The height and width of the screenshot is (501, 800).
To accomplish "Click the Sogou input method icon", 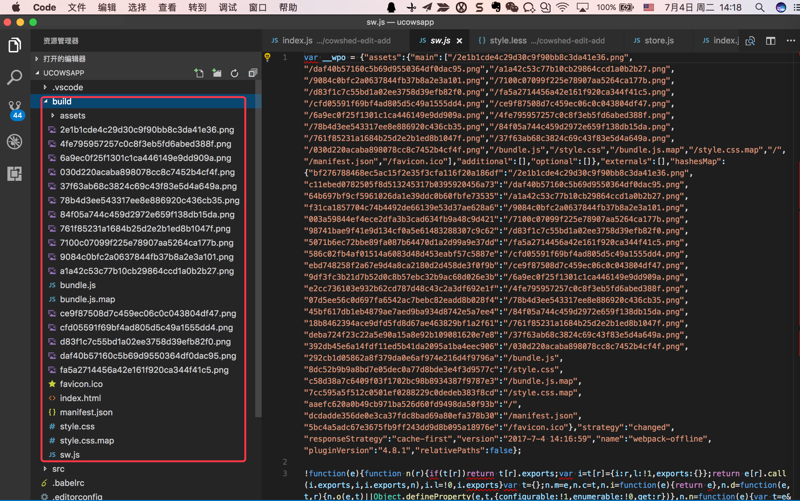I will point(479,7).
